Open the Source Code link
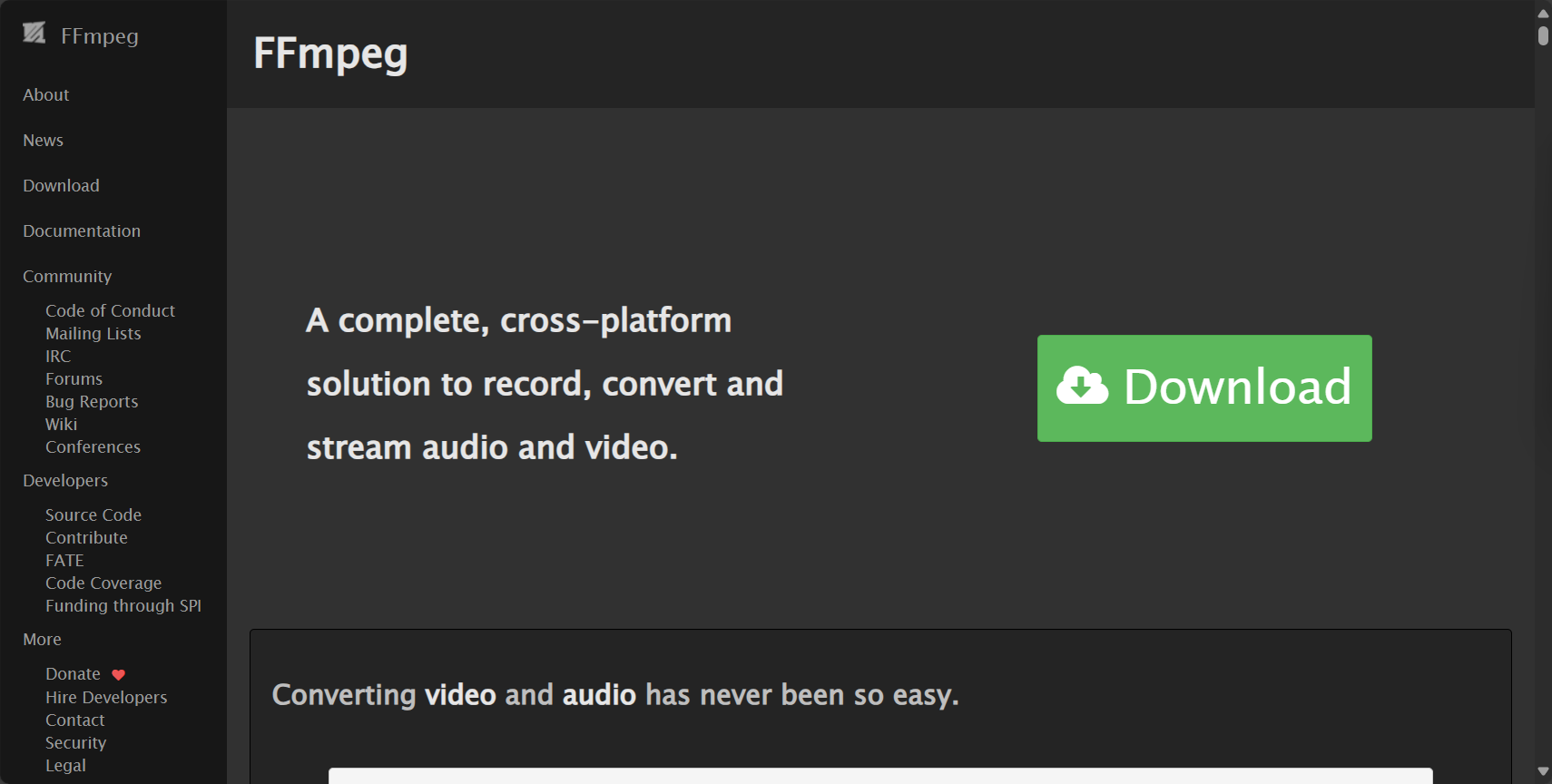Viewport: 1552px width, 784px height. (93, 514)
